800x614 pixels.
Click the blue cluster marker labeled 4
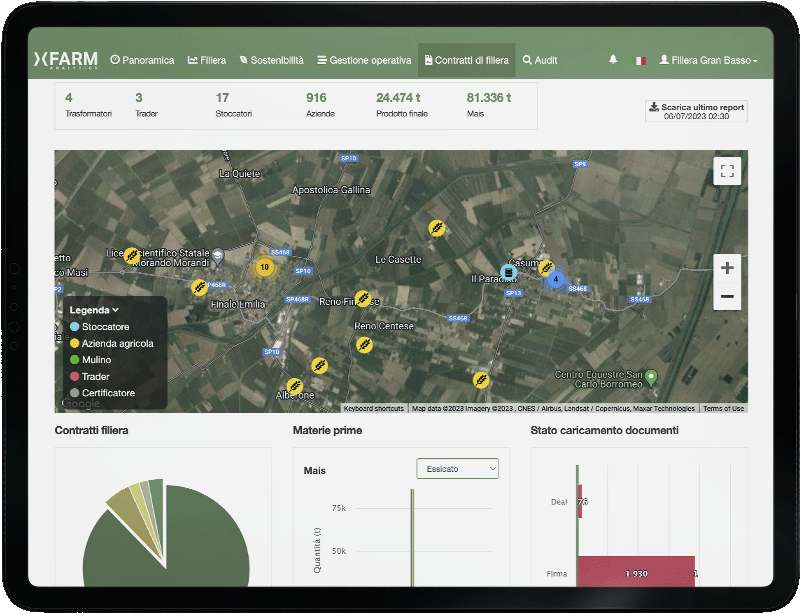pyautogui.click(x=555, y=279)
